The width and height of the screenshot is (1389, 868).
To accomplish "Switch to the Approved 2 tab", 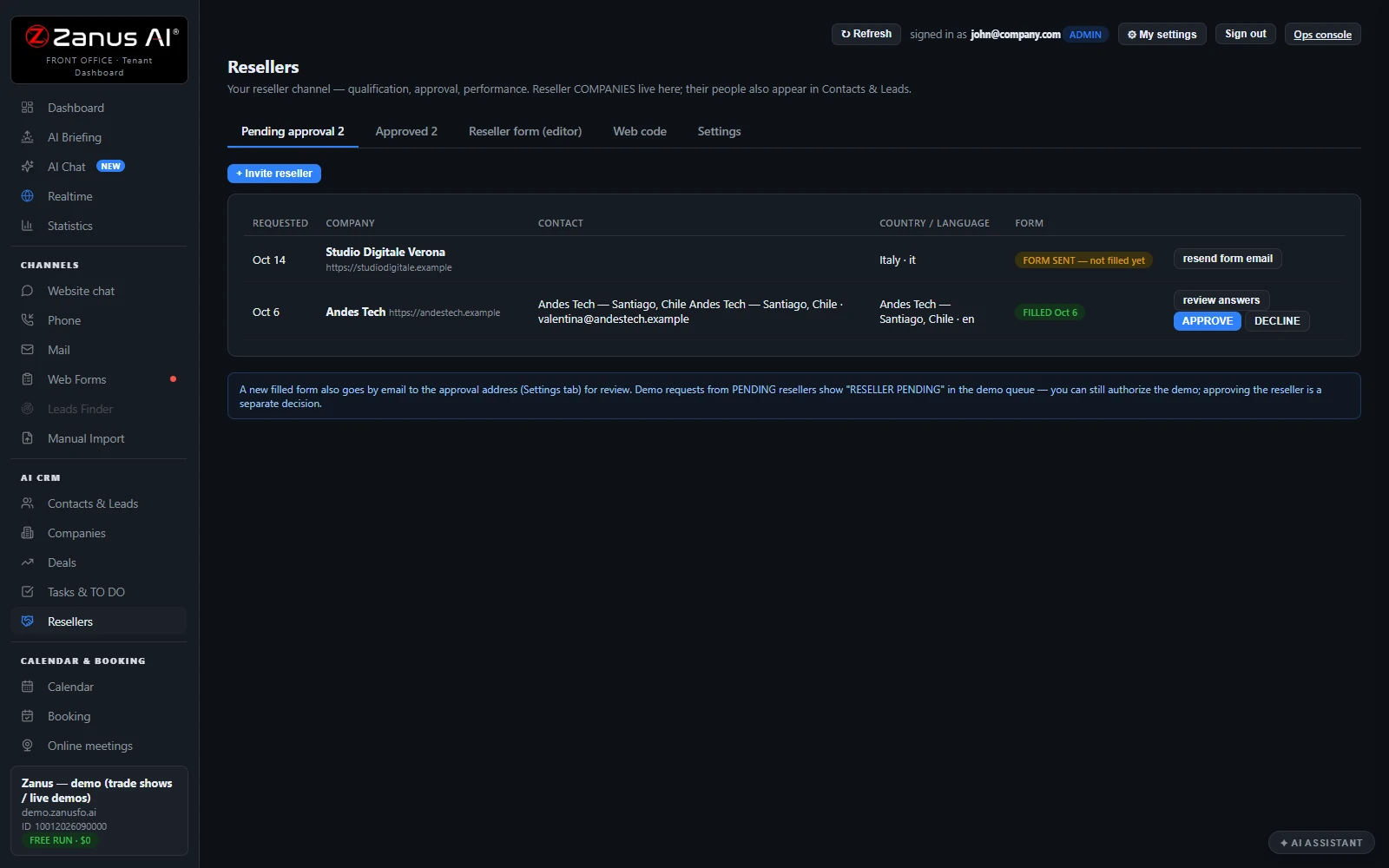I will (406, 132).
